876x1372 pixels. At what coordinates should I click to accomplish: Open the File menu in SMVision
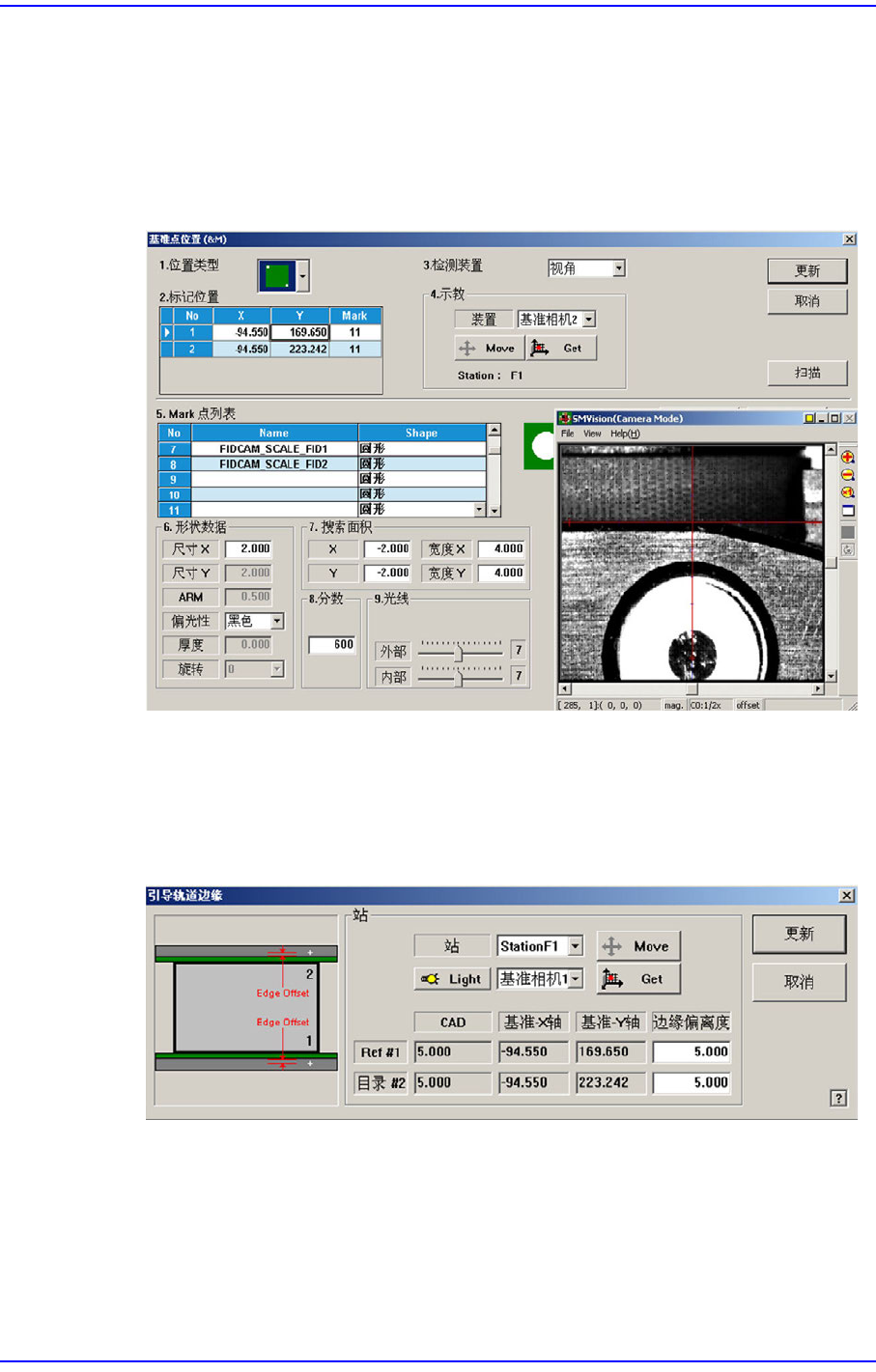click(568, 434)
